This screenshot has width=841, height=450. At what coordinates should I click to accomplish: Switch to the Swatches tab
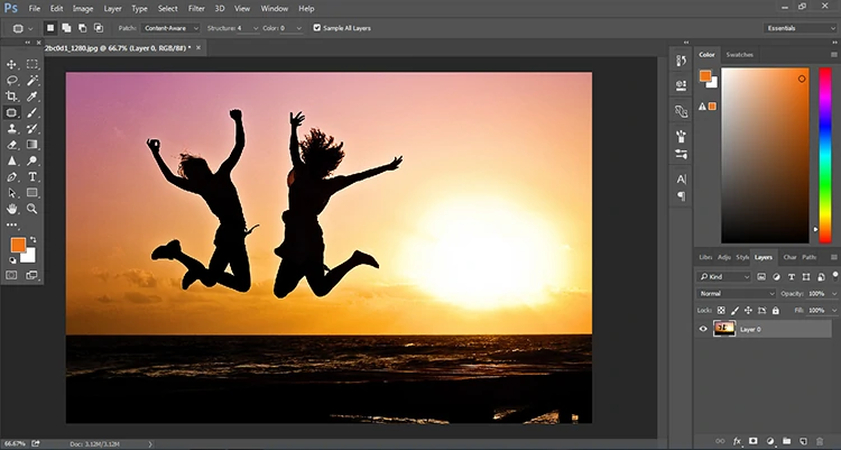739,54
